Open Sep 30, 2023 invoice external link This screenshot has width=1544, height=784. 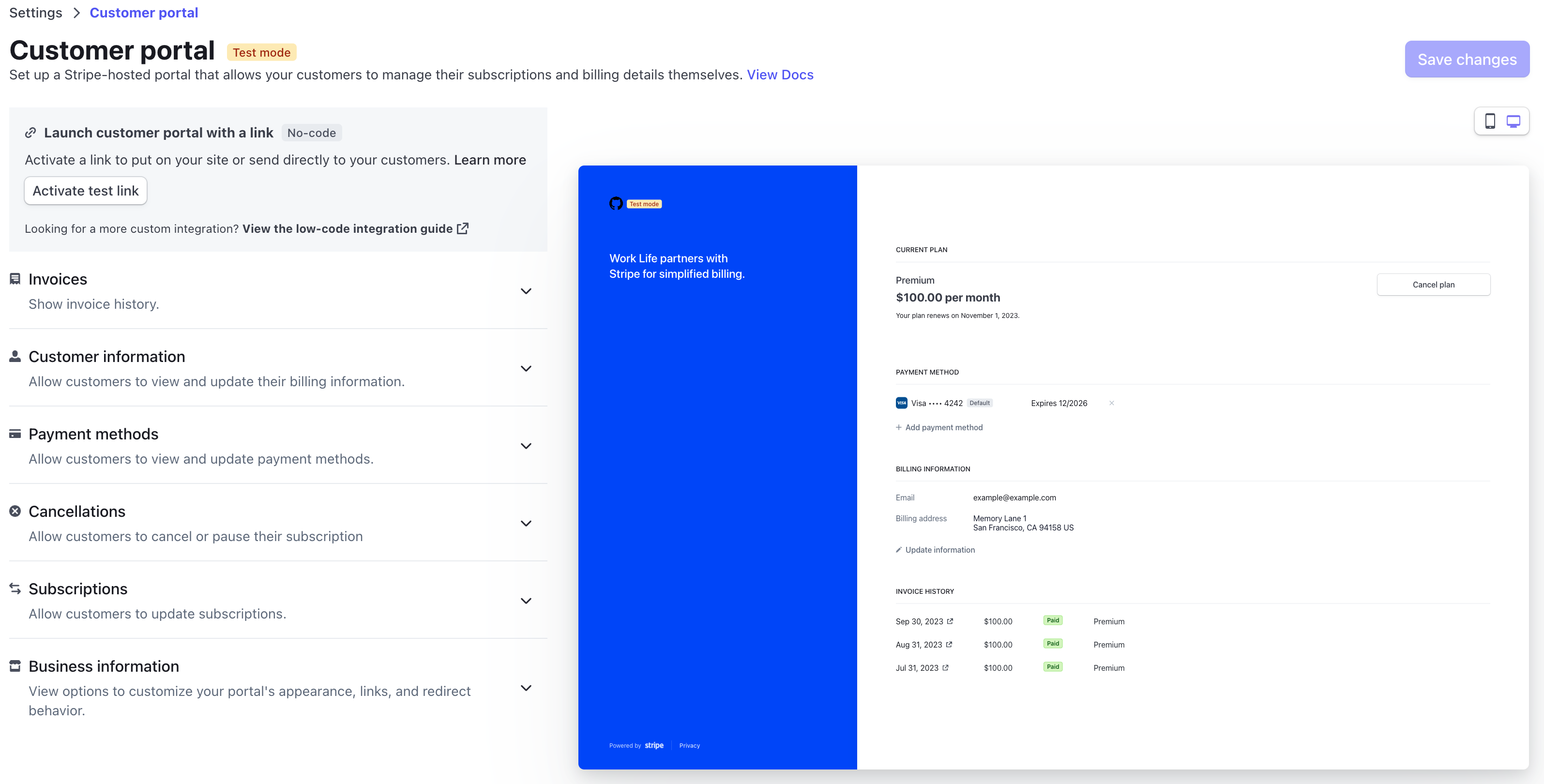950,621
